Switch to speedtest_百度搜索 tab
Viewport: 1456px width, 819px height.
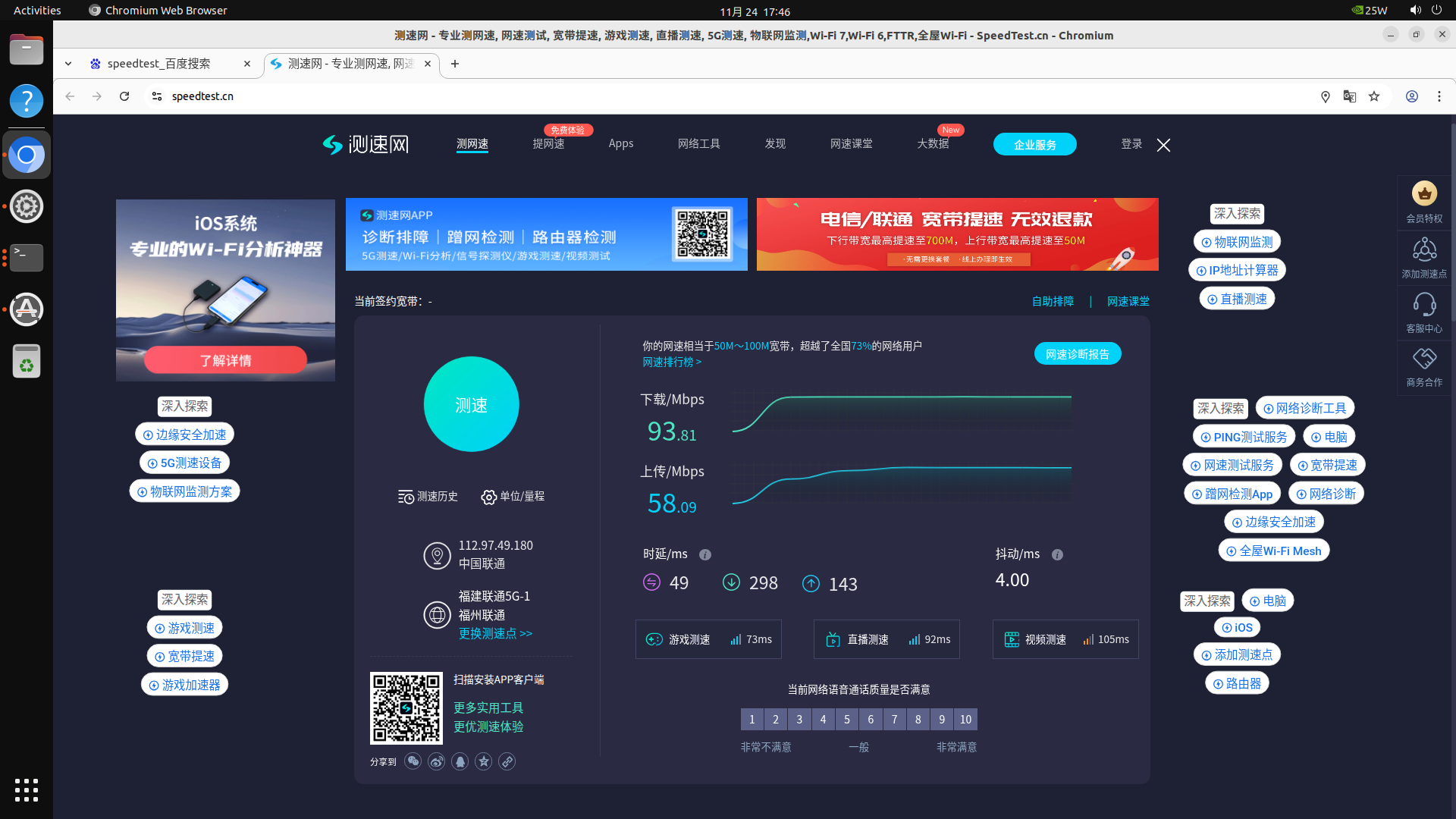pyautogui.click(x=159, y=64)
